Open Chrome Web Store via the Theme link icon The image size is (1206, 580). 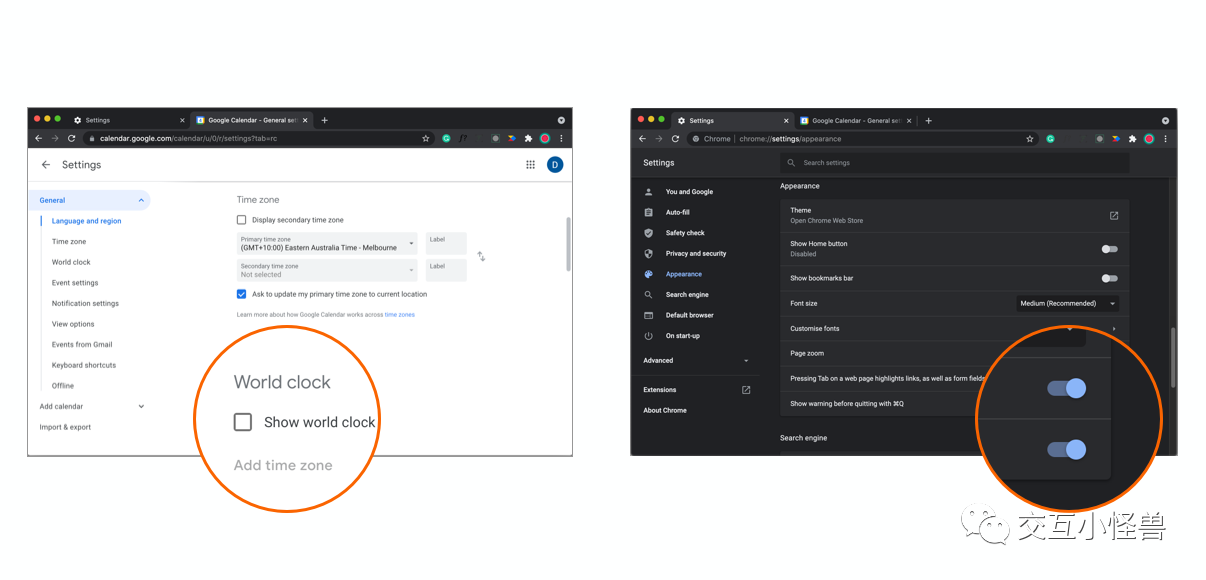click(x=1114, y=215)
